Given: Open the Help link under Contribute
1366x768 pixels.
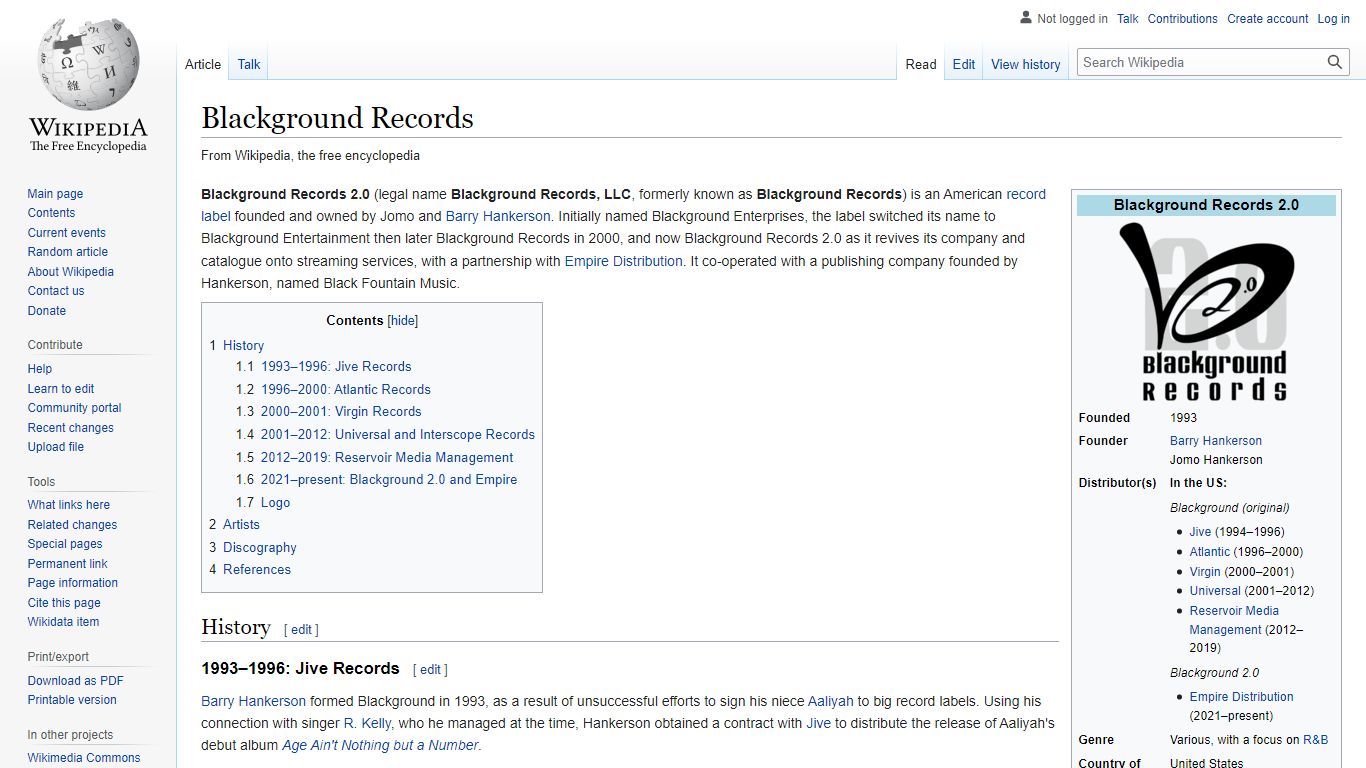Looking at the screenshot, I should pos(40,369).
